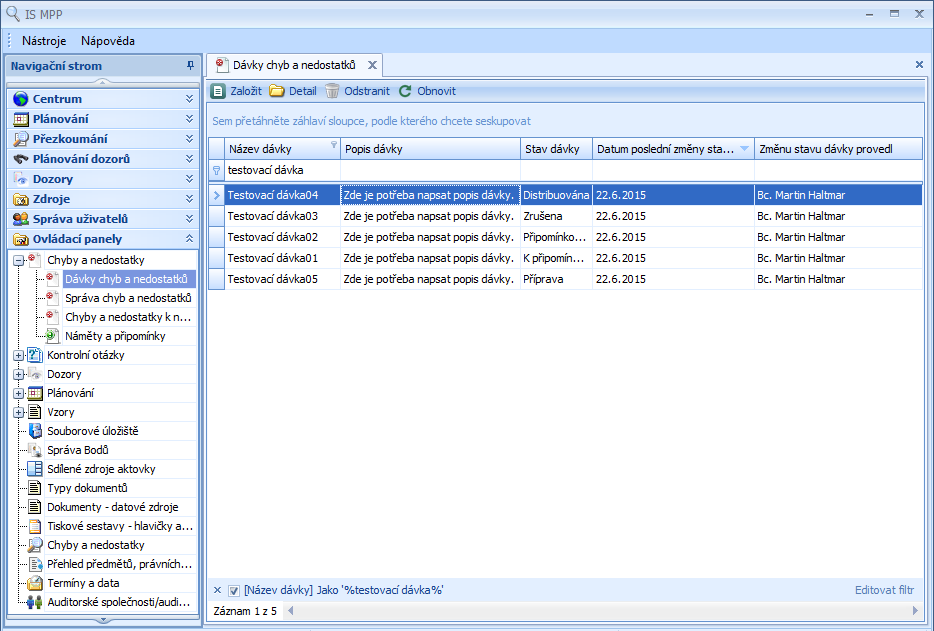
Task: Select the Testovací dávka05 row
Action: pos(565,279)
